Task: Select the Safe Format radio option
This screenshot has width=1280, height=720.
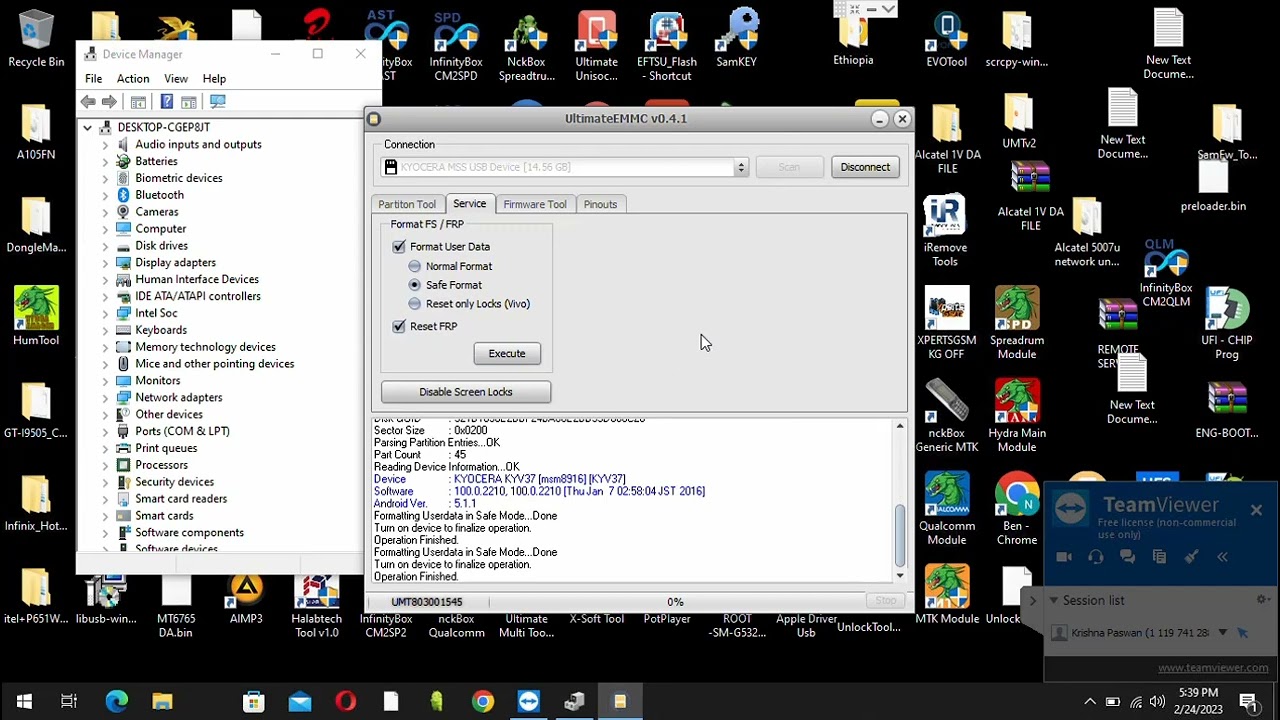Action: [415, 285]
